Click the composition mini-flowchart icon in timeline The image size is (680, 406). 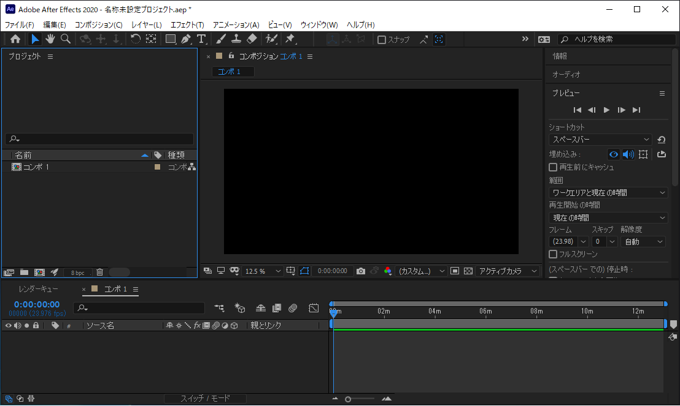tap(219, 308)
